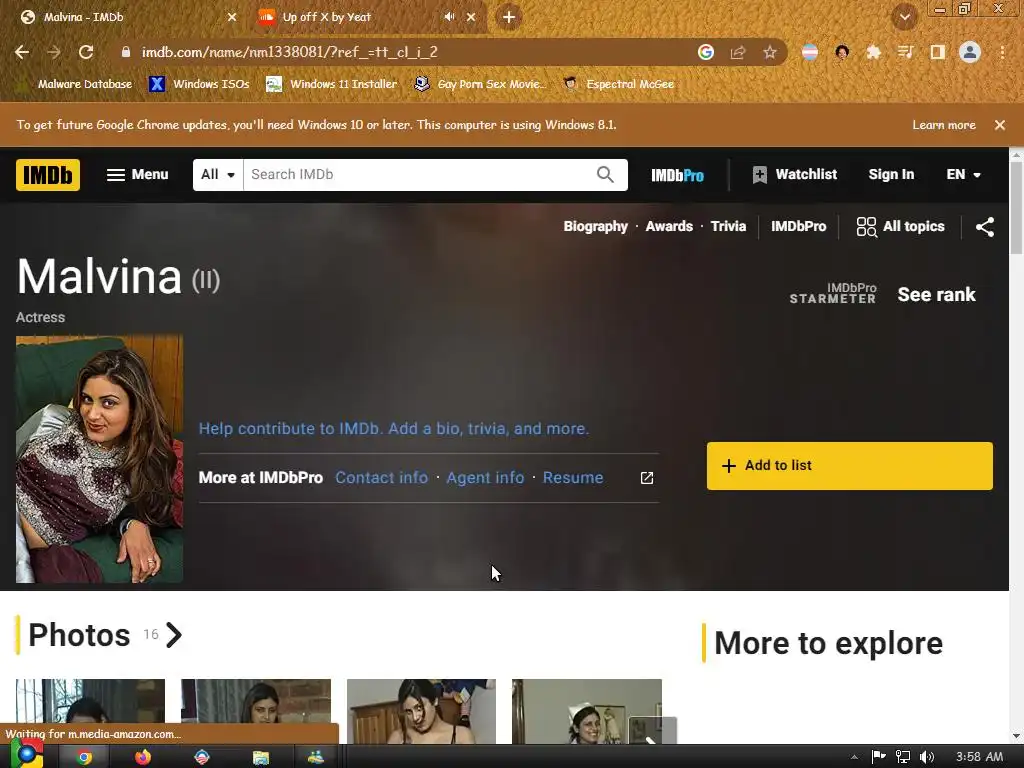Switch to Malvina - IMDb tab
This screenshot has height=768, width=1024.
point(127,17)
